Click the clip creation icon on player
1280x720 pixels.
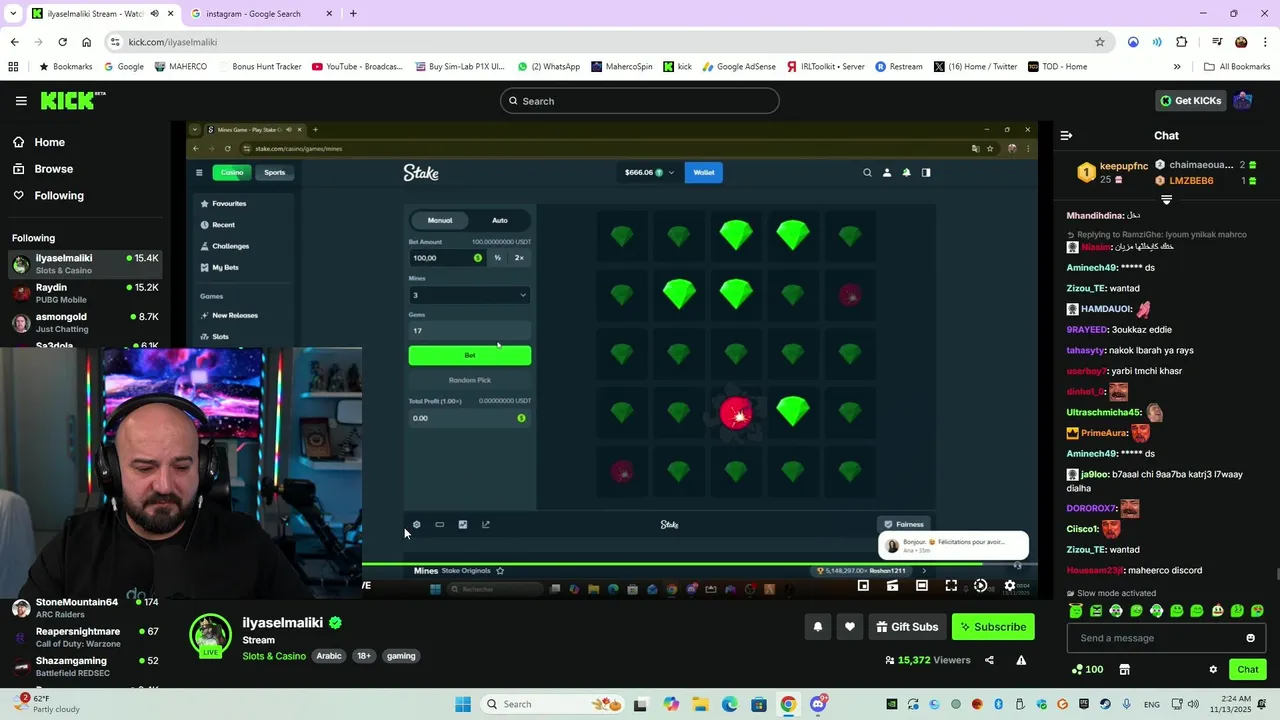(892, 586)
